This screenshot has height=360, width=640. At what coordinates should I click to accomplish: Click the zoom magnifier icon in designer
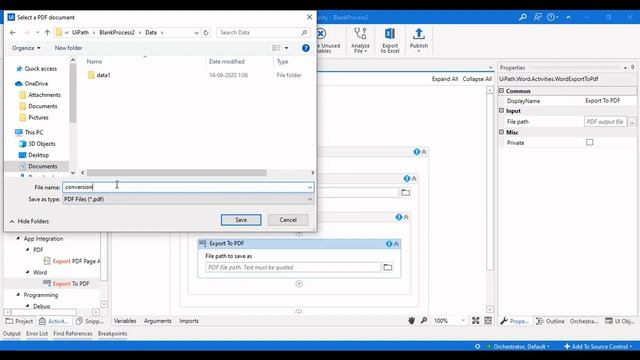pos(424,321)
